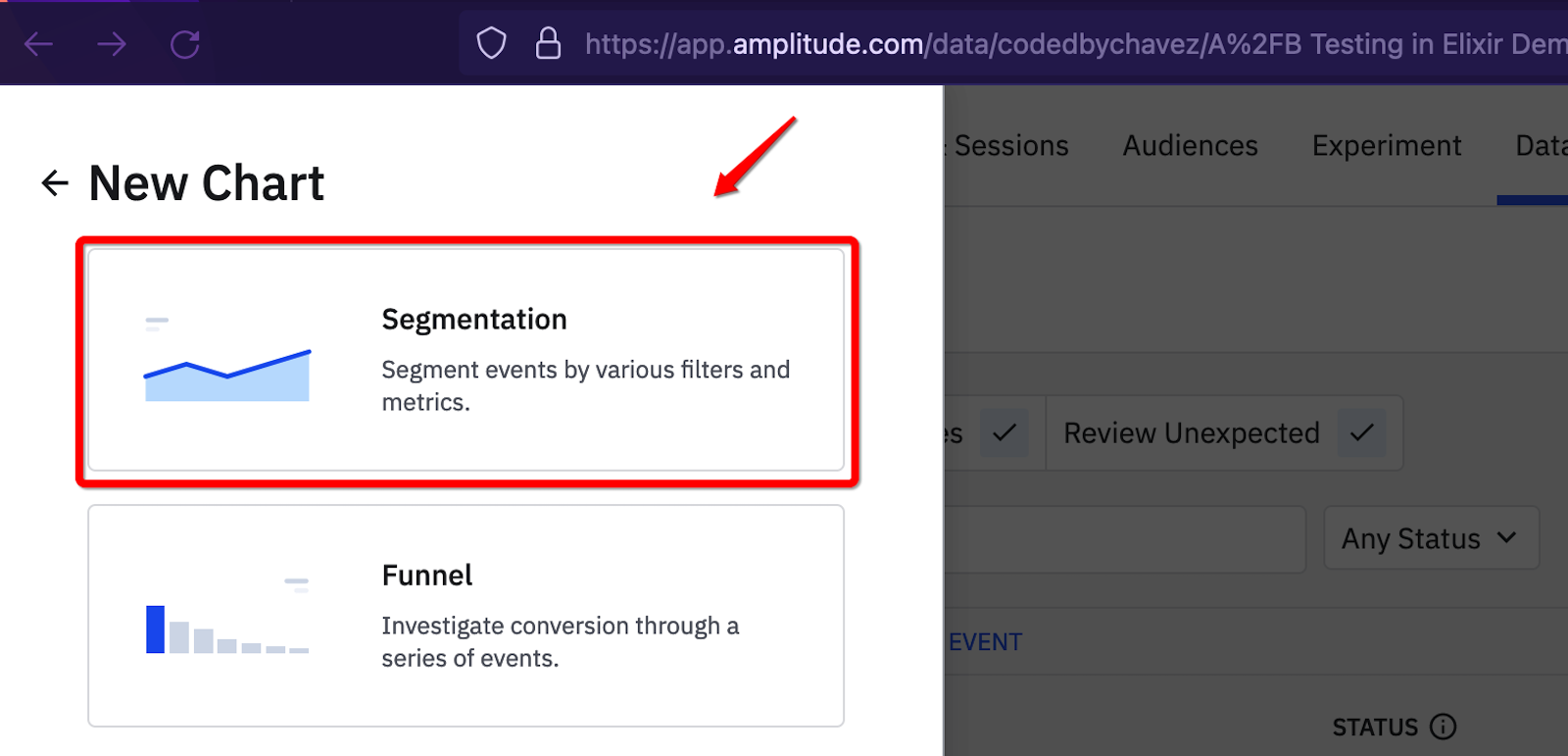Select the Data tab
1568x756 pixels.
click(1541, 145)
